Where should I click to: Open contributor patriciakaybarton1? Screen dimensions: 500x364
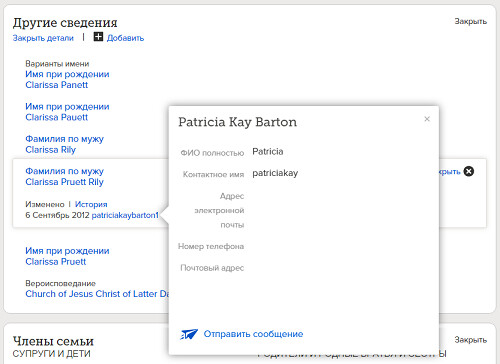[125, 215]
